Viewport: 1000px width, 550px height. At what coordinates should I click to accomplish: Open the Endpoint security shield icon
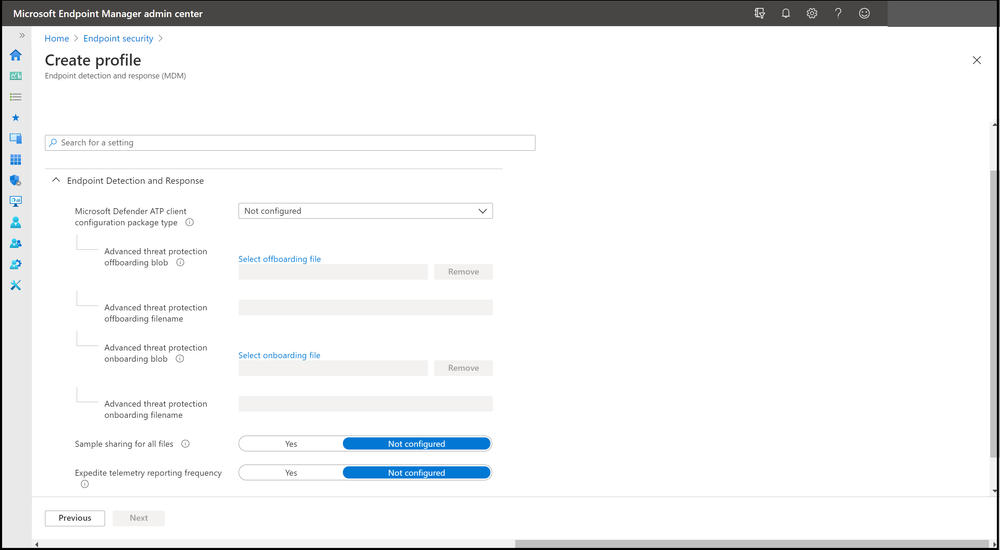coord(16,181)
